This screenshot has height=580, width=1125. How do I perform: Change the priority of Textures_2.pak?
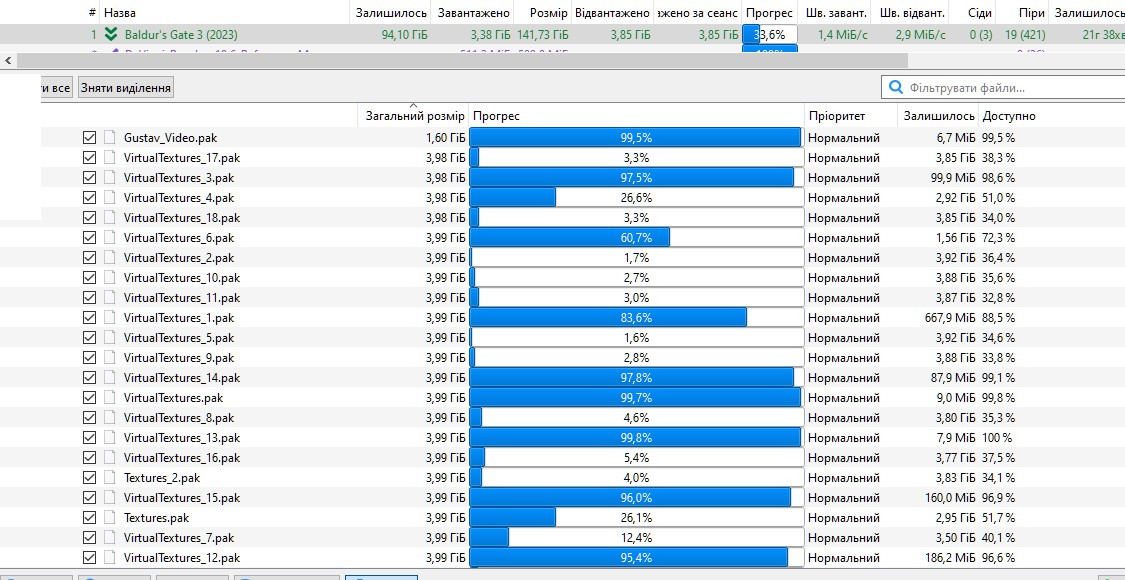tap(850, 478)
